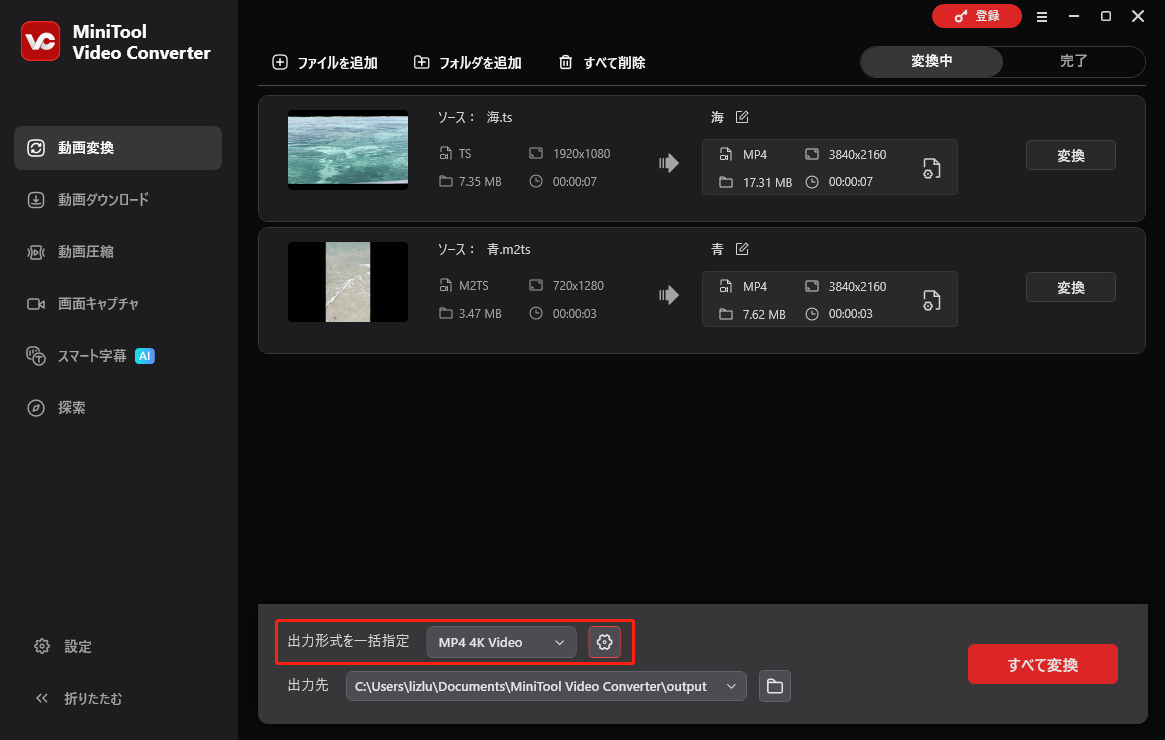Open the hamburger menu near the top right

tap(1041, 16)
